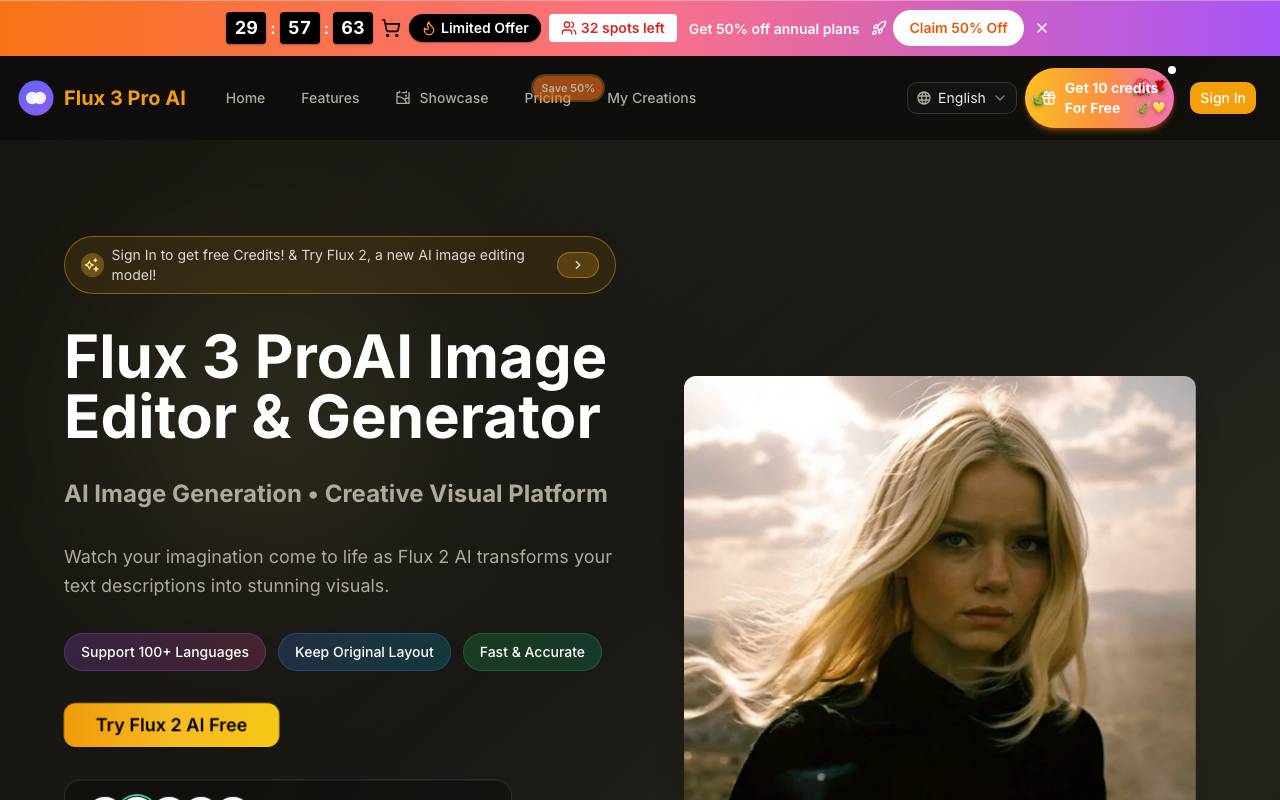Screen dimensions: 1280x800
Task: Click the 'Get 50% off annual plans' text
Action: [x=774, y=28]
